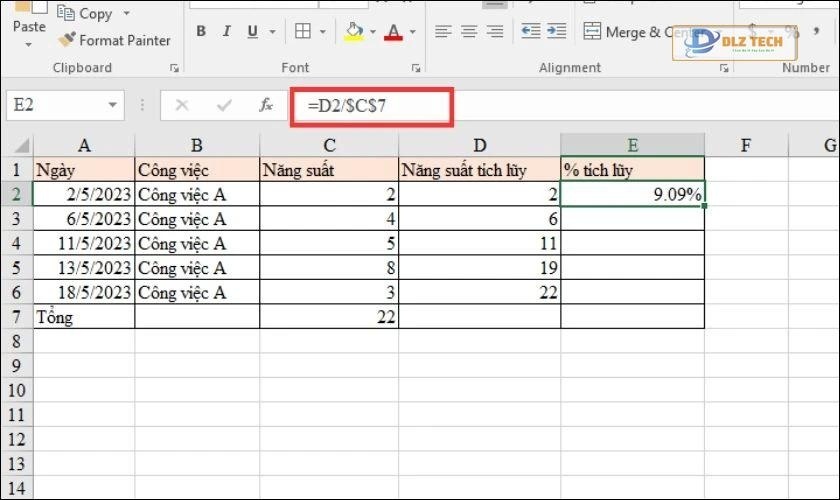Expand the Name Box dropdown arrow
This screenshot has width=840, height=500.
tap(113, 105)
